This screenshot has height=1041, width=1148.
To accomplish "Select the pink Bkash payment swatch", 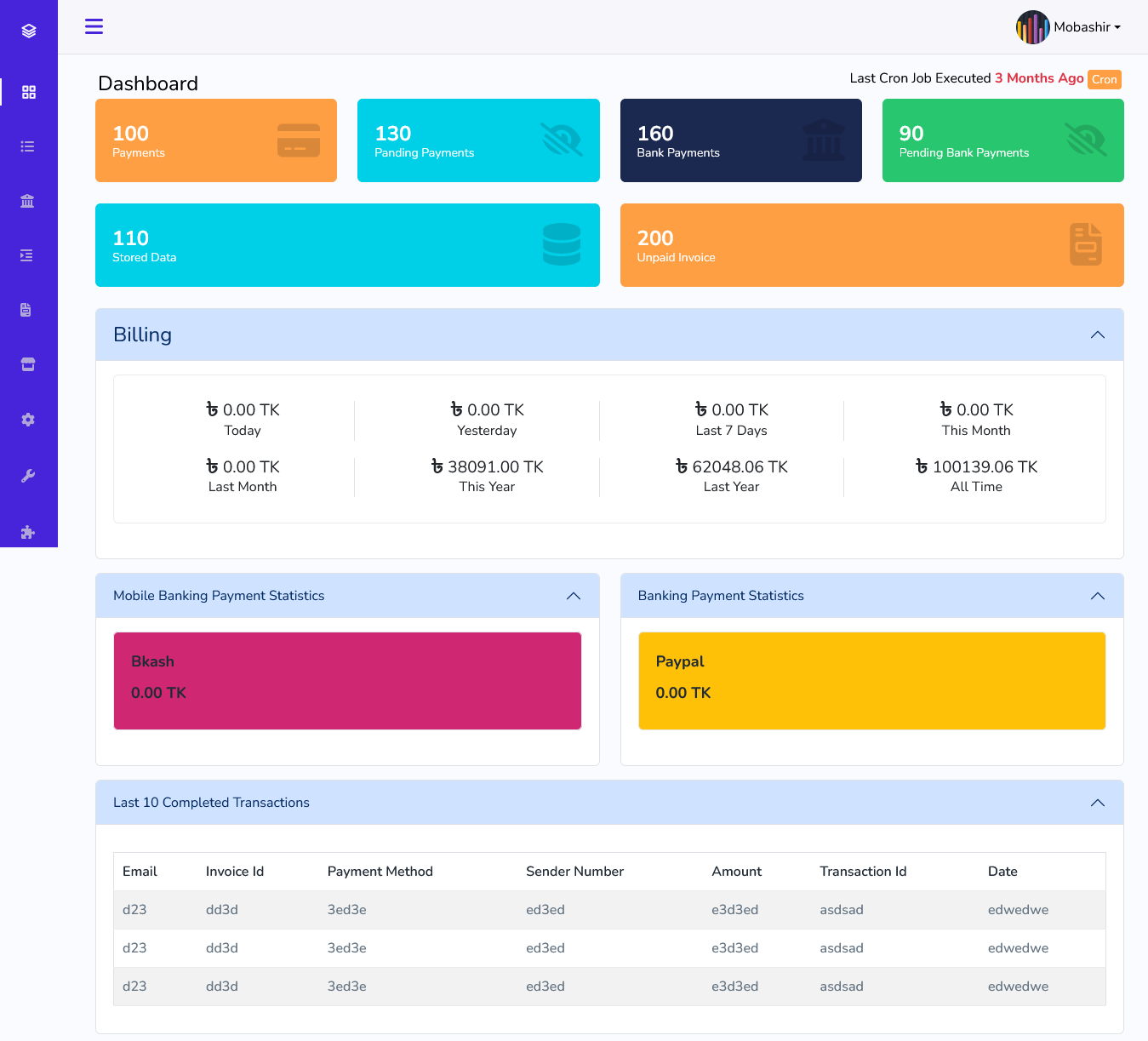I will [x=347, y=680].
